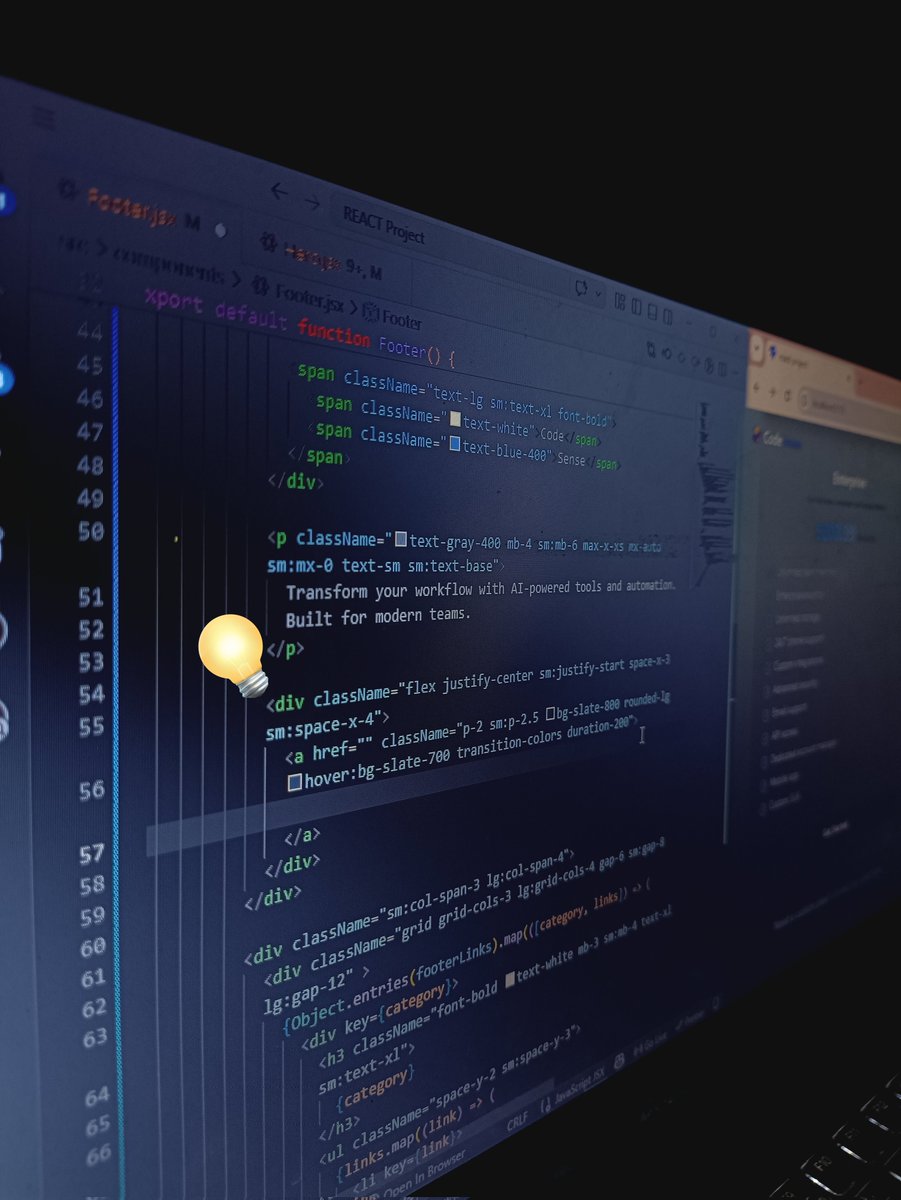The height and width of the screenshot is (1200, 901).
Task: Expand the chevron beside the Copilot title icon
Action: (599, 293)
